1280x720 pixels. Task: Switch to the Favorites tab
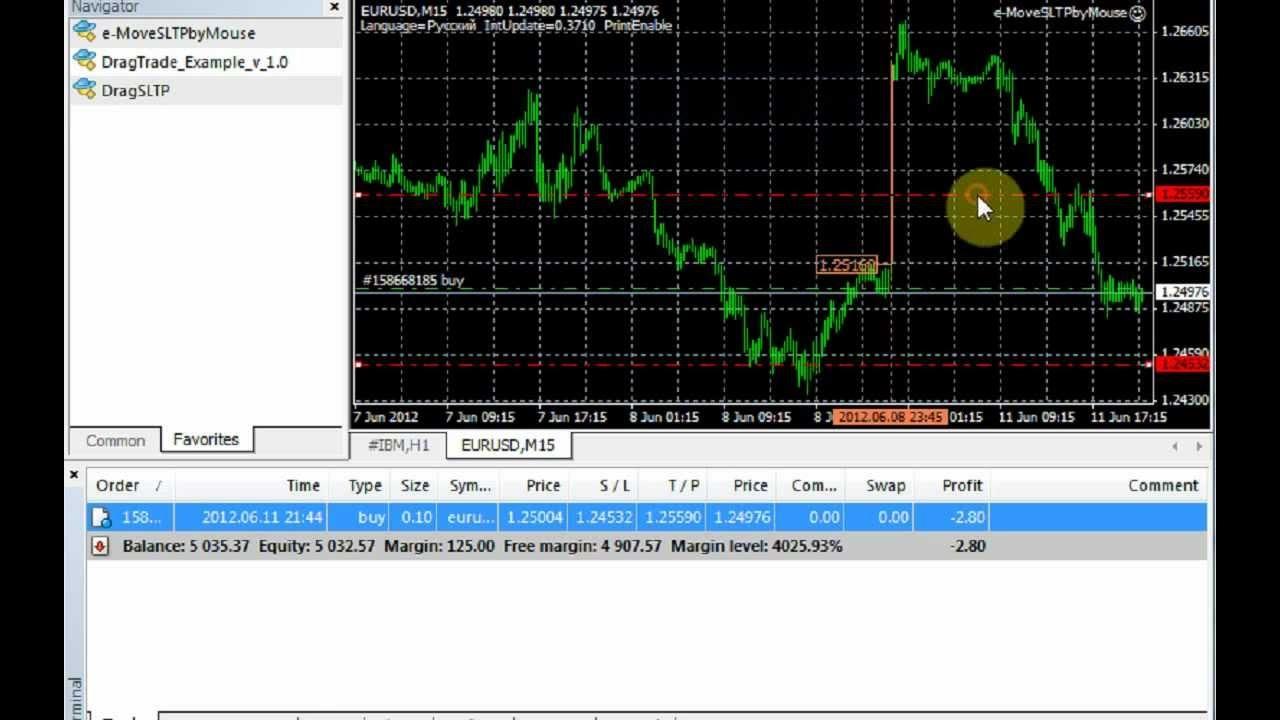click(206, 440)
